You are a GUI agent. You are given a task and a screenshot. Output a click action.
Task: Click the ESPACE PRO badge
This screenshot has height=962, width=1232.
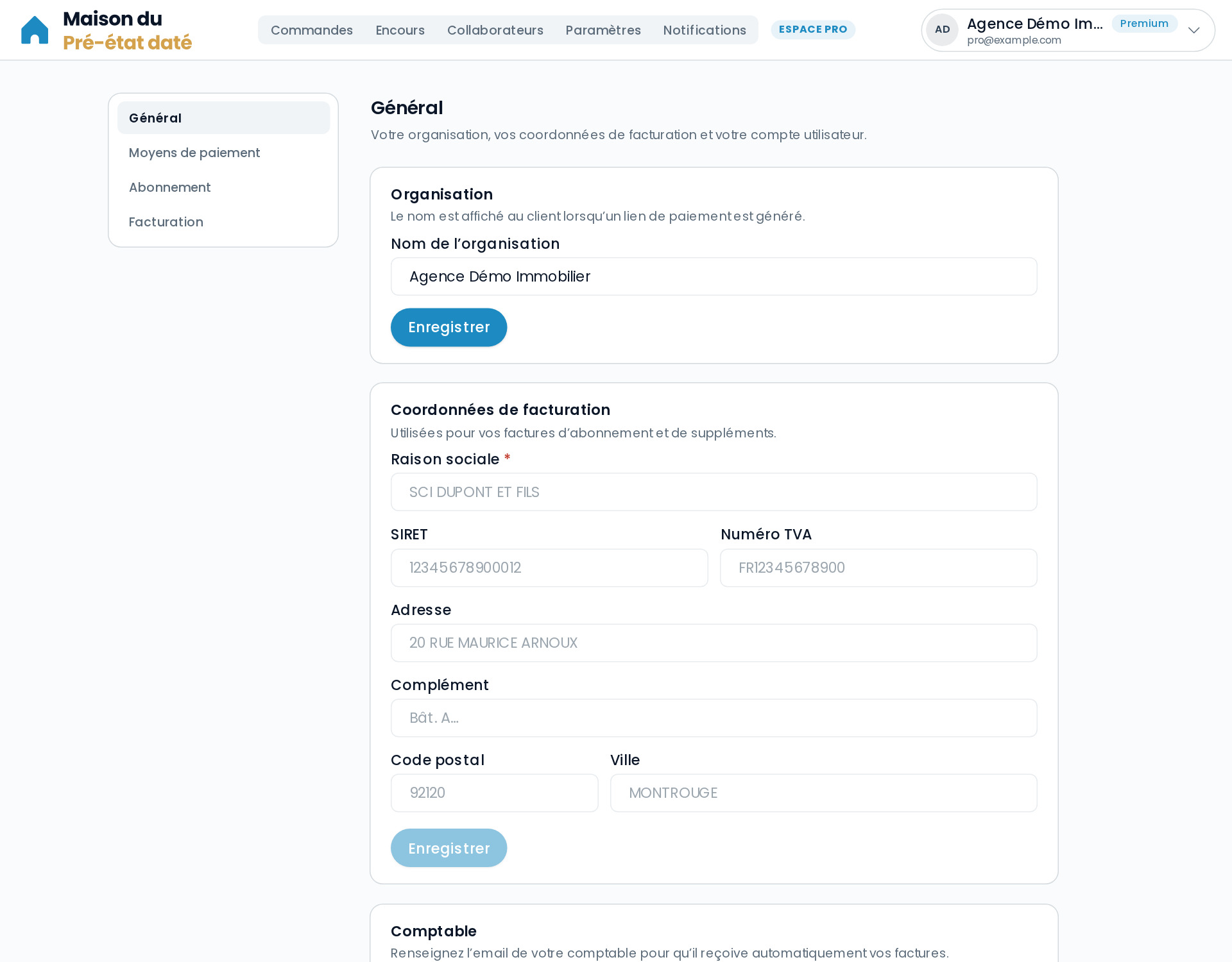tap(813, 30)
